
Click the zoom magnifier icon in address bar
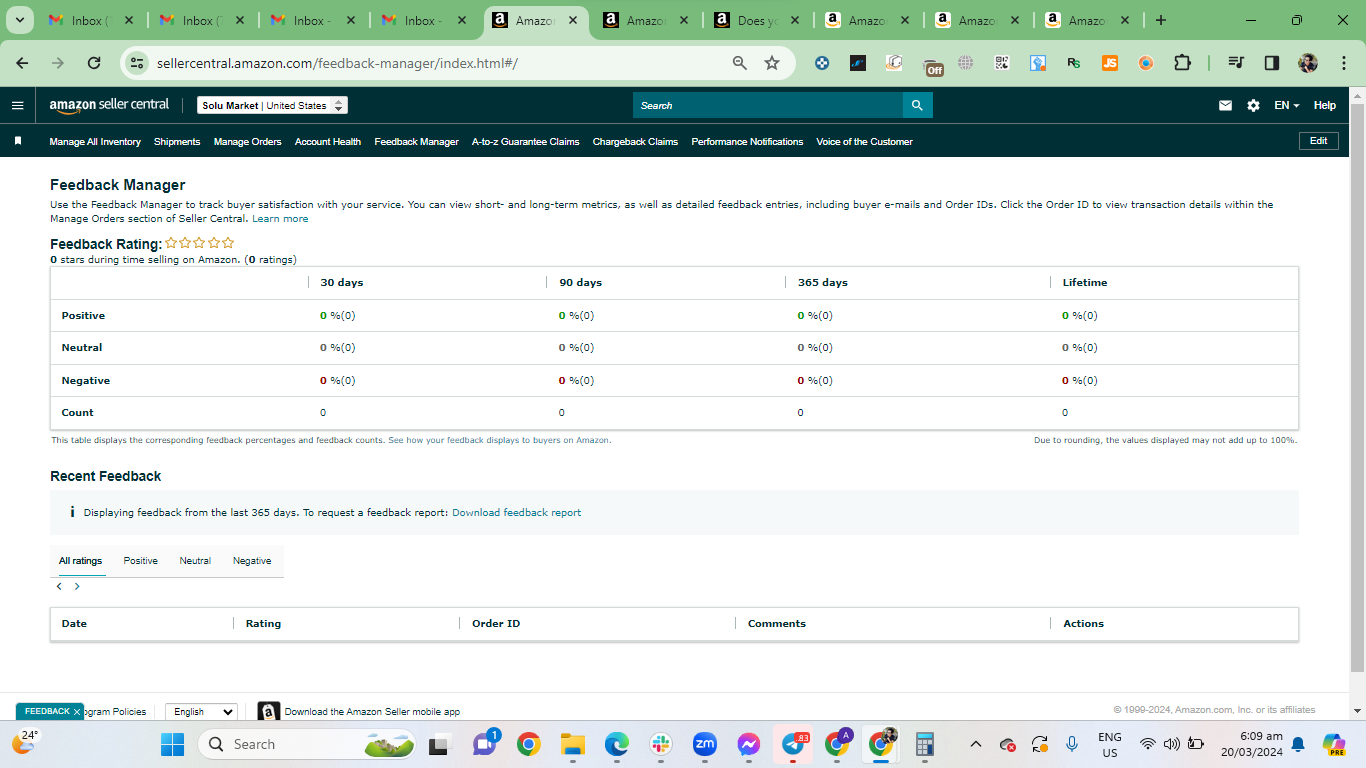pyautogui.click(x=740, y=63)
